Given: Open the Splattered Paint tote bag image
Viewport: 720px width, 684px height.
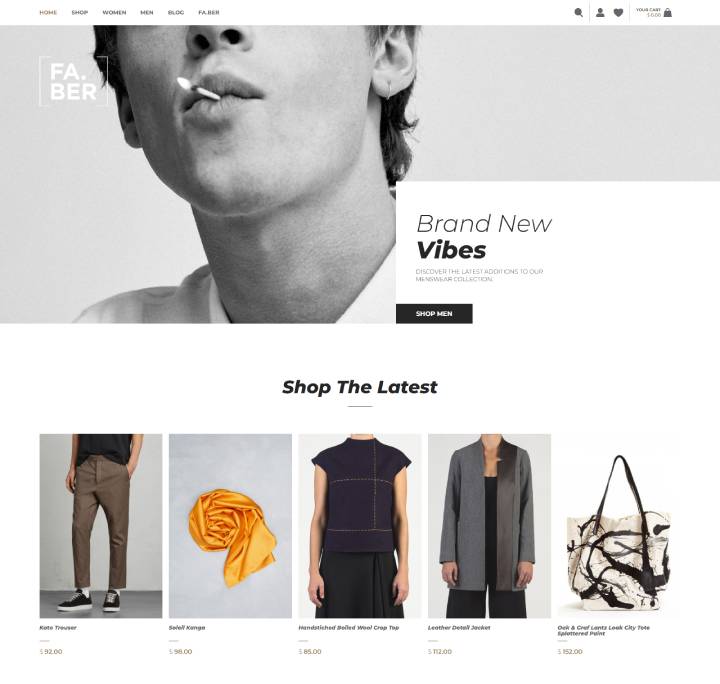Looking at the screenshot, I should tap(619, 526).
